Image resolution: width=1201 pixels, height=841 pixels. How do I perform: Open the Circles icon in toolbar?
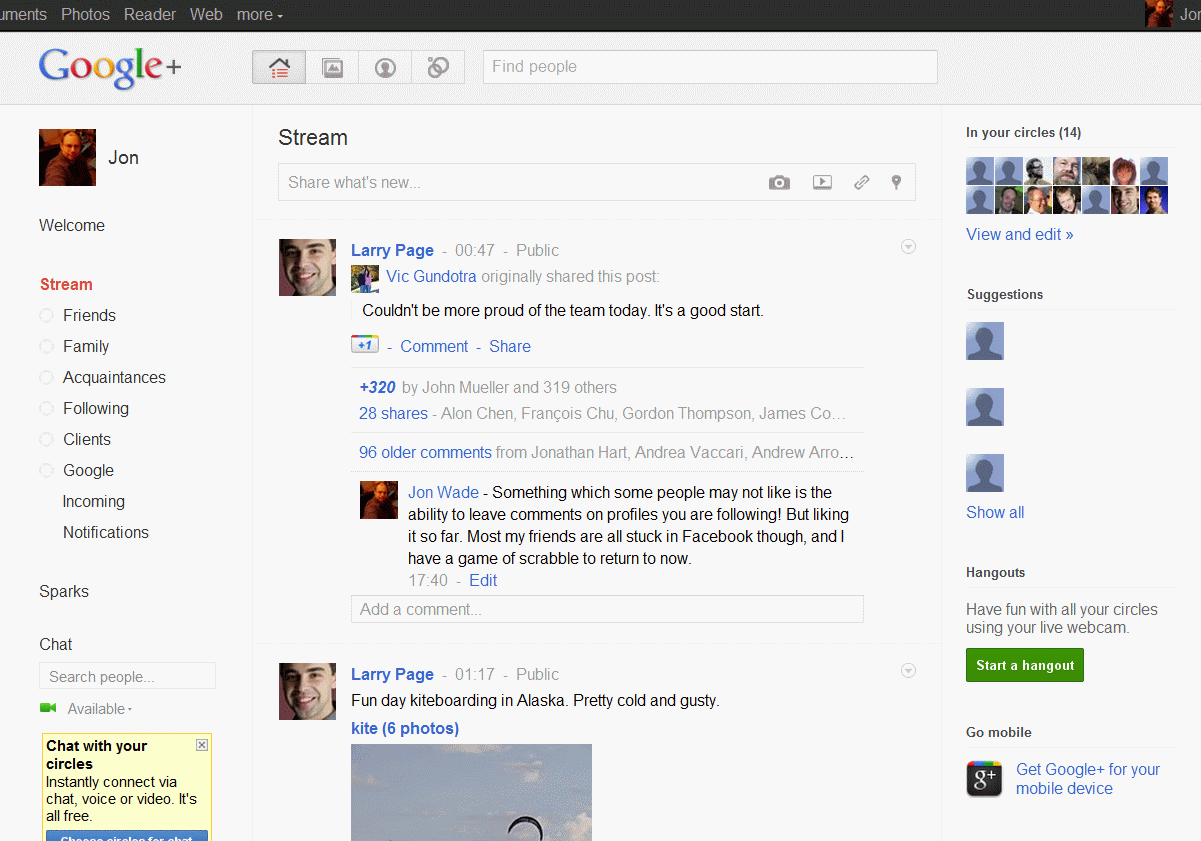pos(438,68)
